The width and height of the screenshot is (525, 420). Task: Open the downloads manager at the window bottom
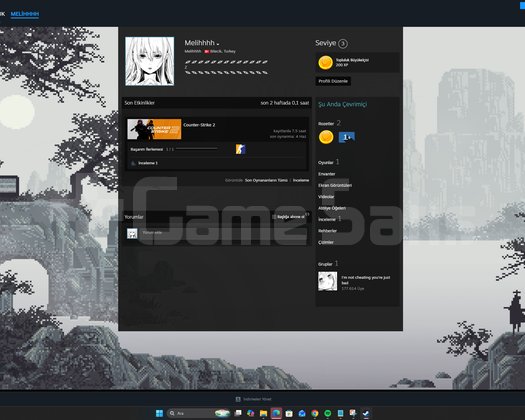(253, 399)
